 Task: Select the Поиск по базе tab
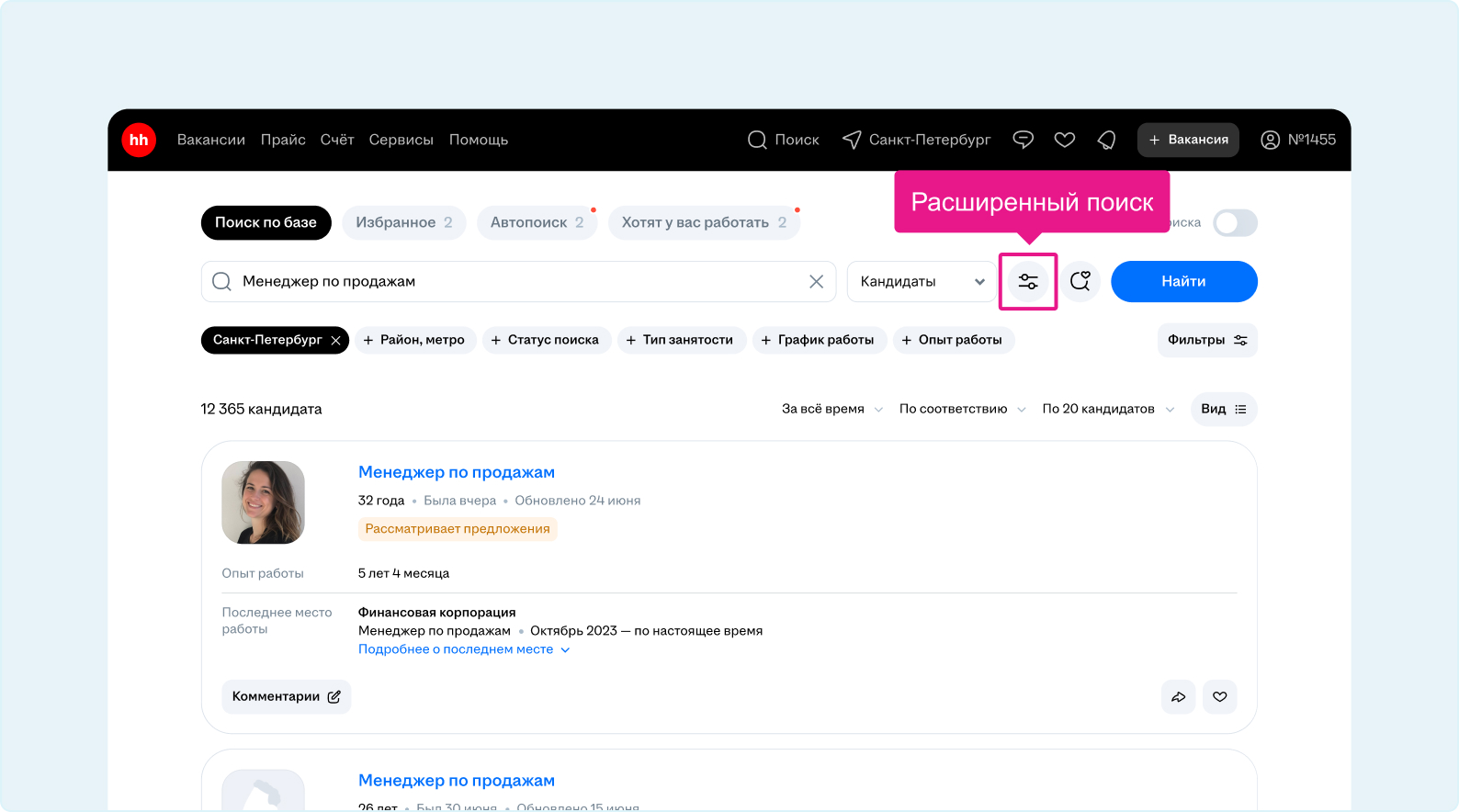pyautogui.click(x=266, y=222)
